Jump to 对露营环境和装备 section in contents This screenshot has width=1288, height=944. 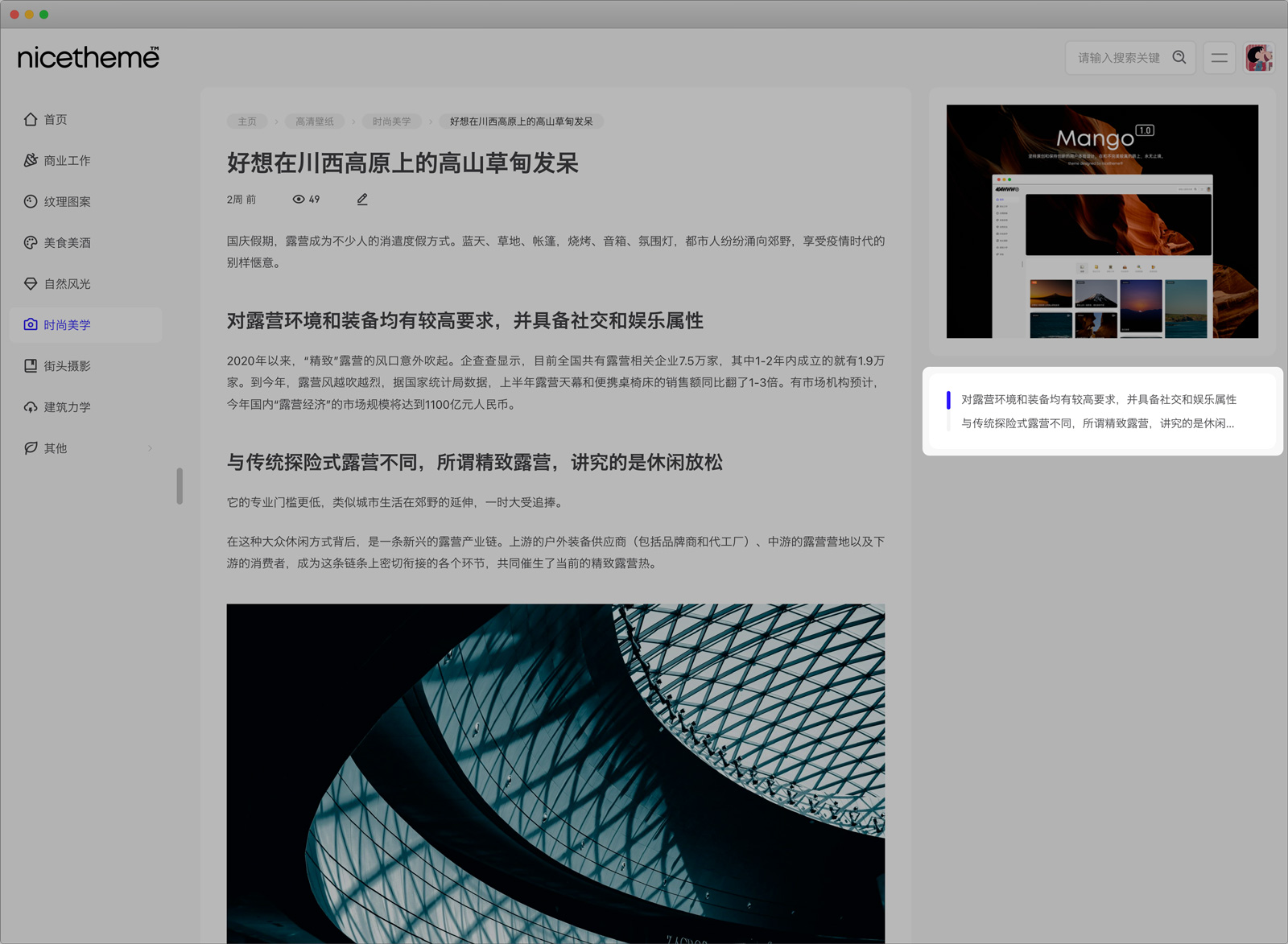(x=1099, y=399)
